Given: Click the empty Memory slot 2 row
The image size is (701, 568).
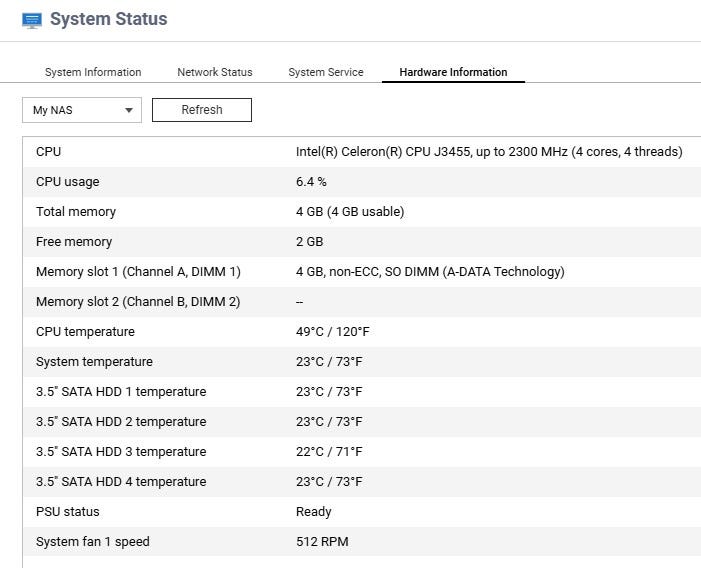Looking at the screenshot, I should pos(360,302).
